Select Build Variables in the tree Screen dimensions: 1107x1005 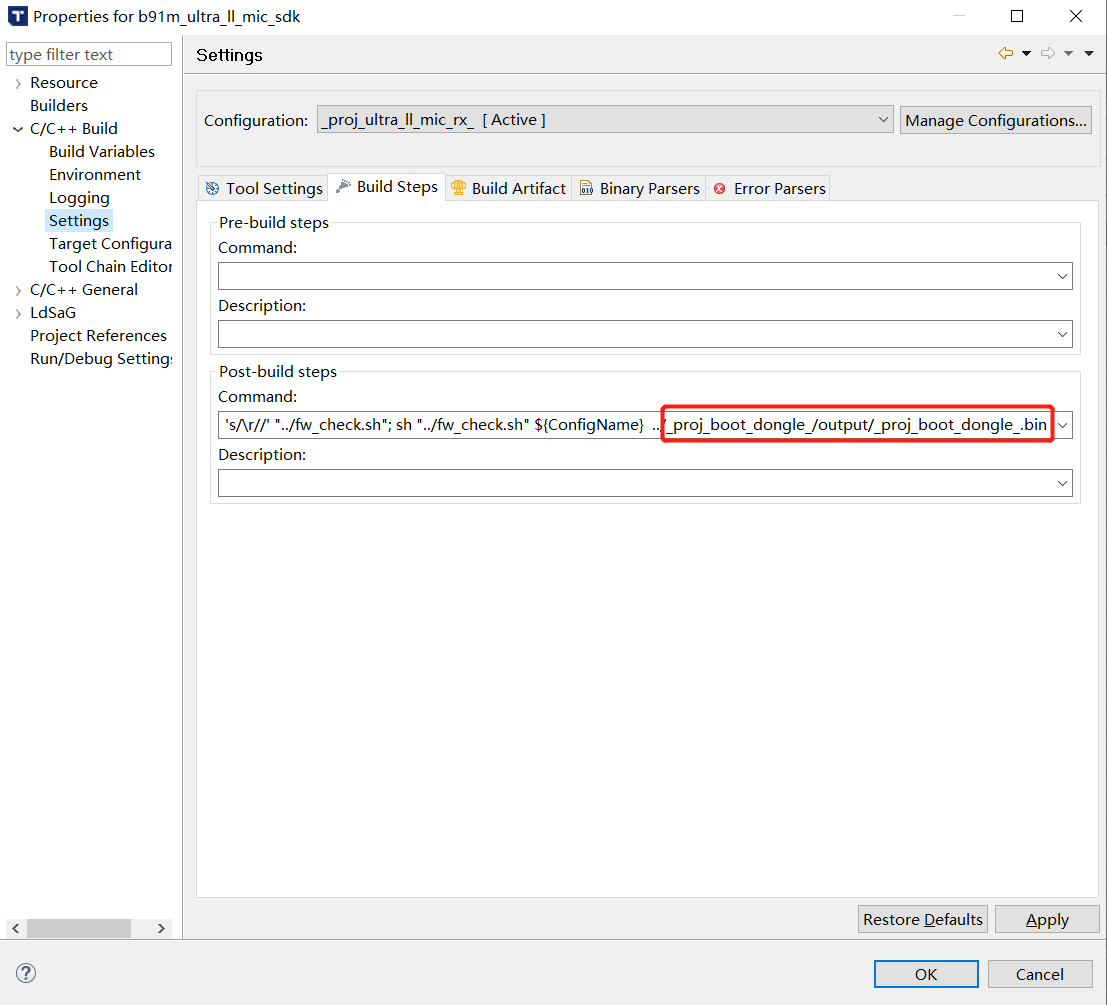pyautogui.click(x=102, y=152)
